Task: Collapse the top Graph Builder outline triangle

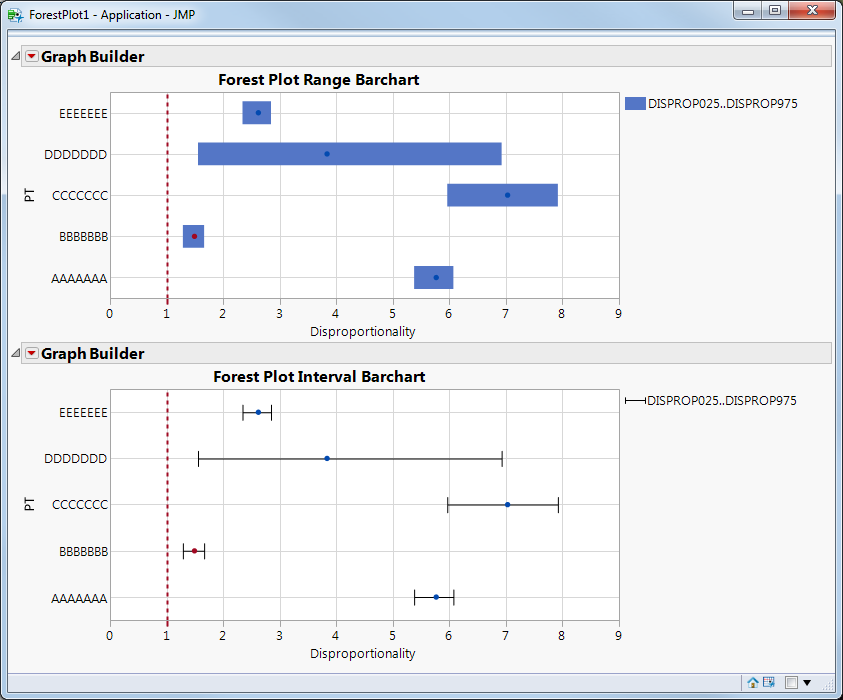Action: point(14,56)
